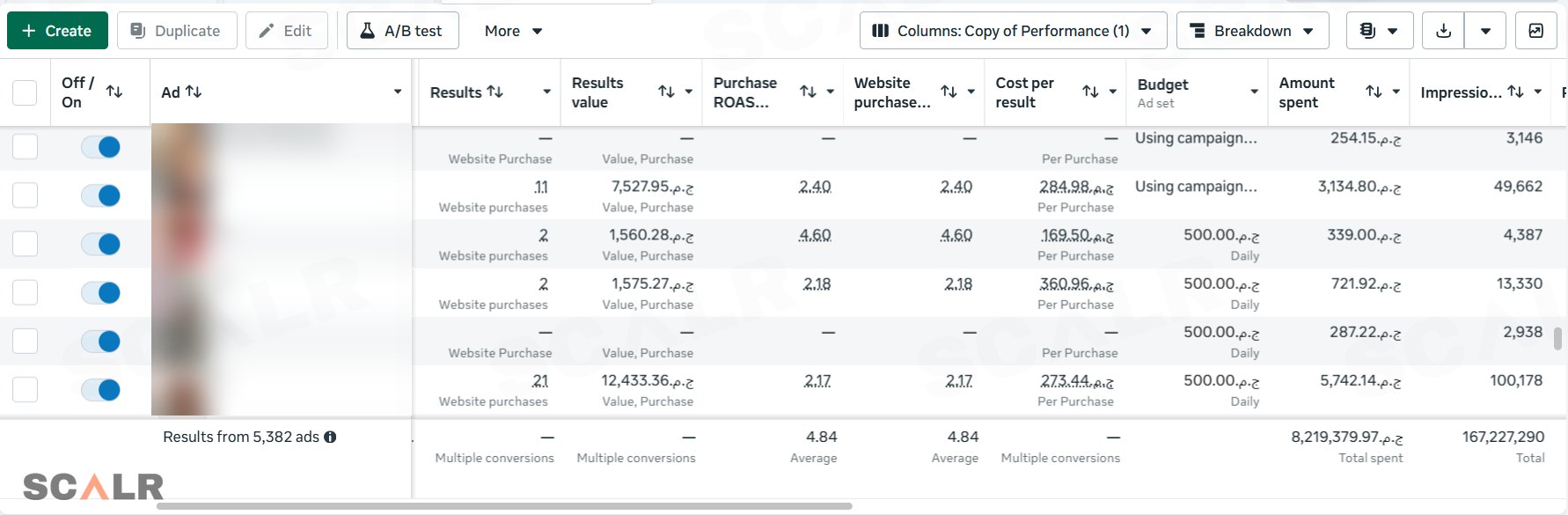The image size is (1568, 515).
Task: Expand the Breakdown dropdown
Action: [x=1252, y=31]
